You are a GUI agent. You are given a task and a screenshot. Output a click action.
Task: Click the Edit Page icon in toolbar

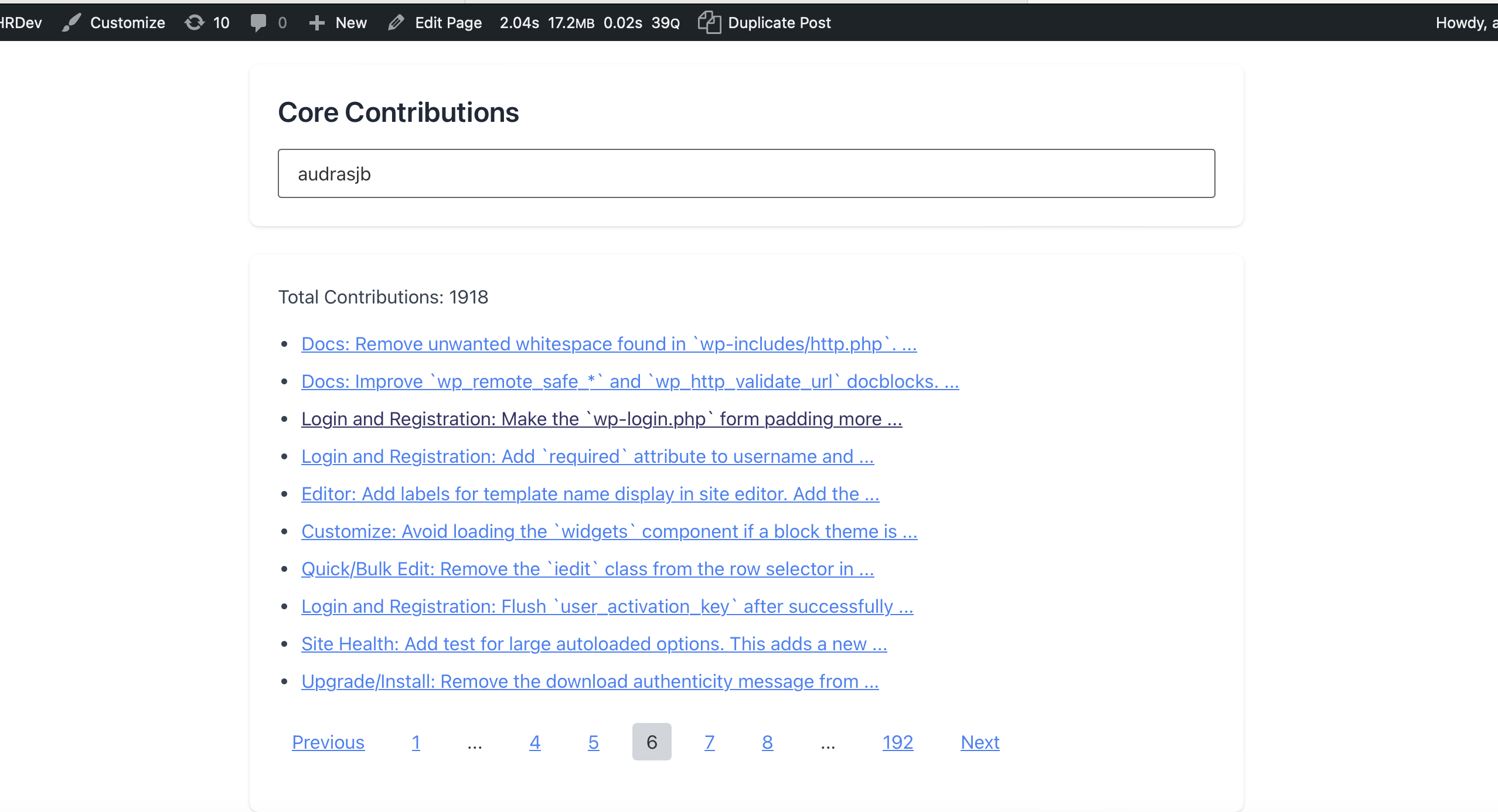396,21
